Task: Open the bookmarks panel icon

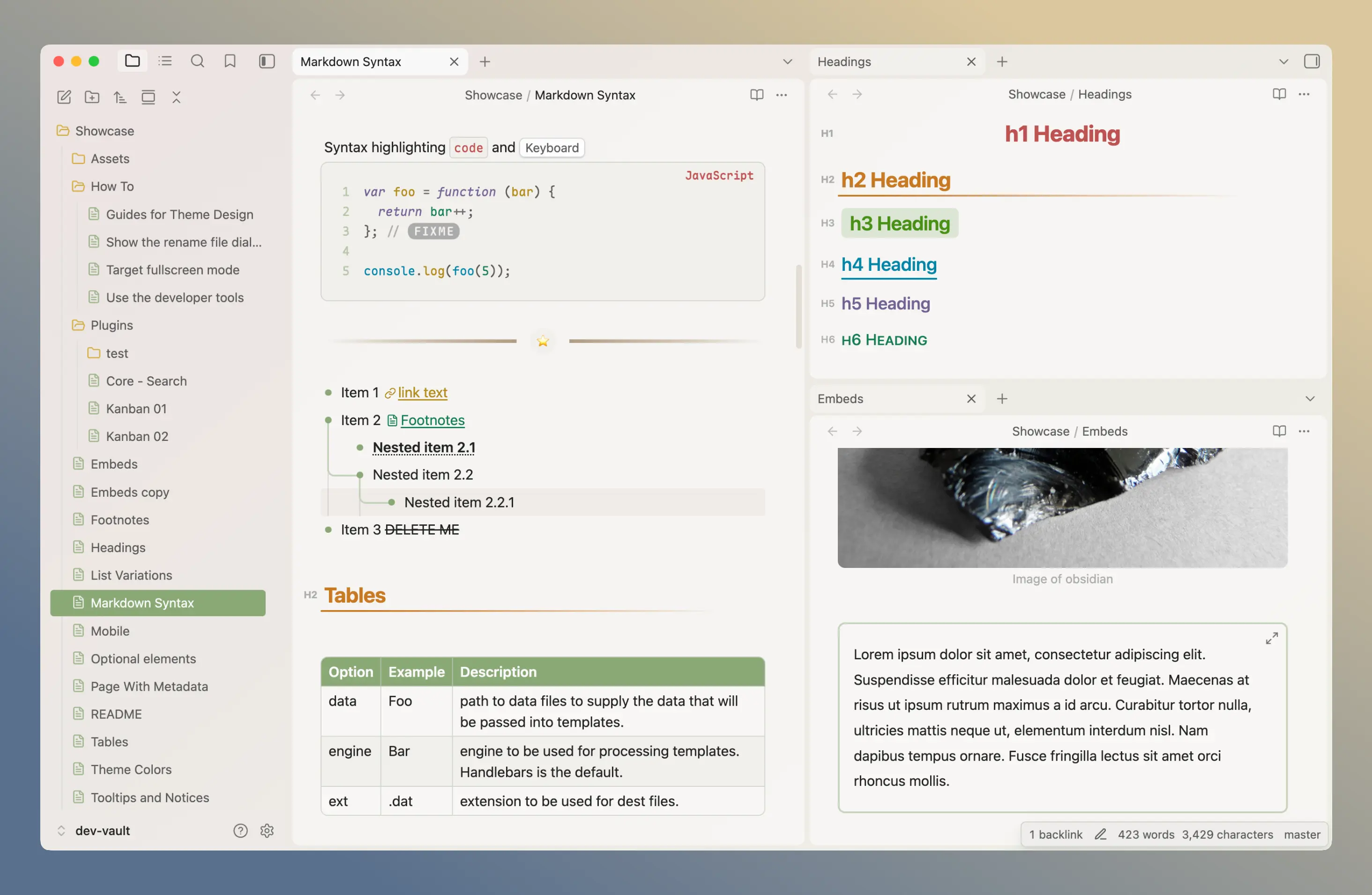Action: [x=230, y=61]
